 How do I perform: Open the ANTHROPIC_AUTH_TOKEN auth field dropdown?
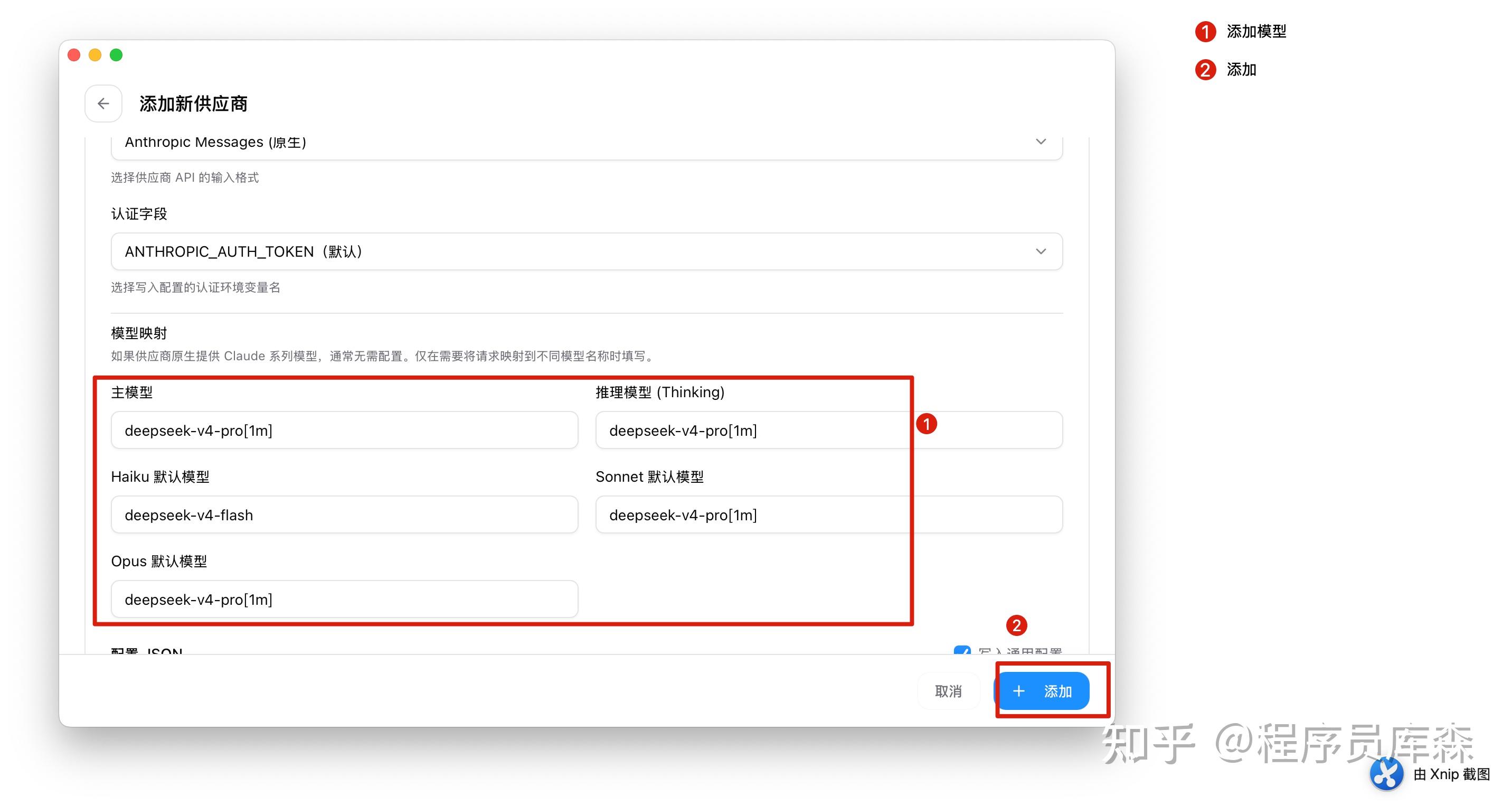(x=587, y=251)
